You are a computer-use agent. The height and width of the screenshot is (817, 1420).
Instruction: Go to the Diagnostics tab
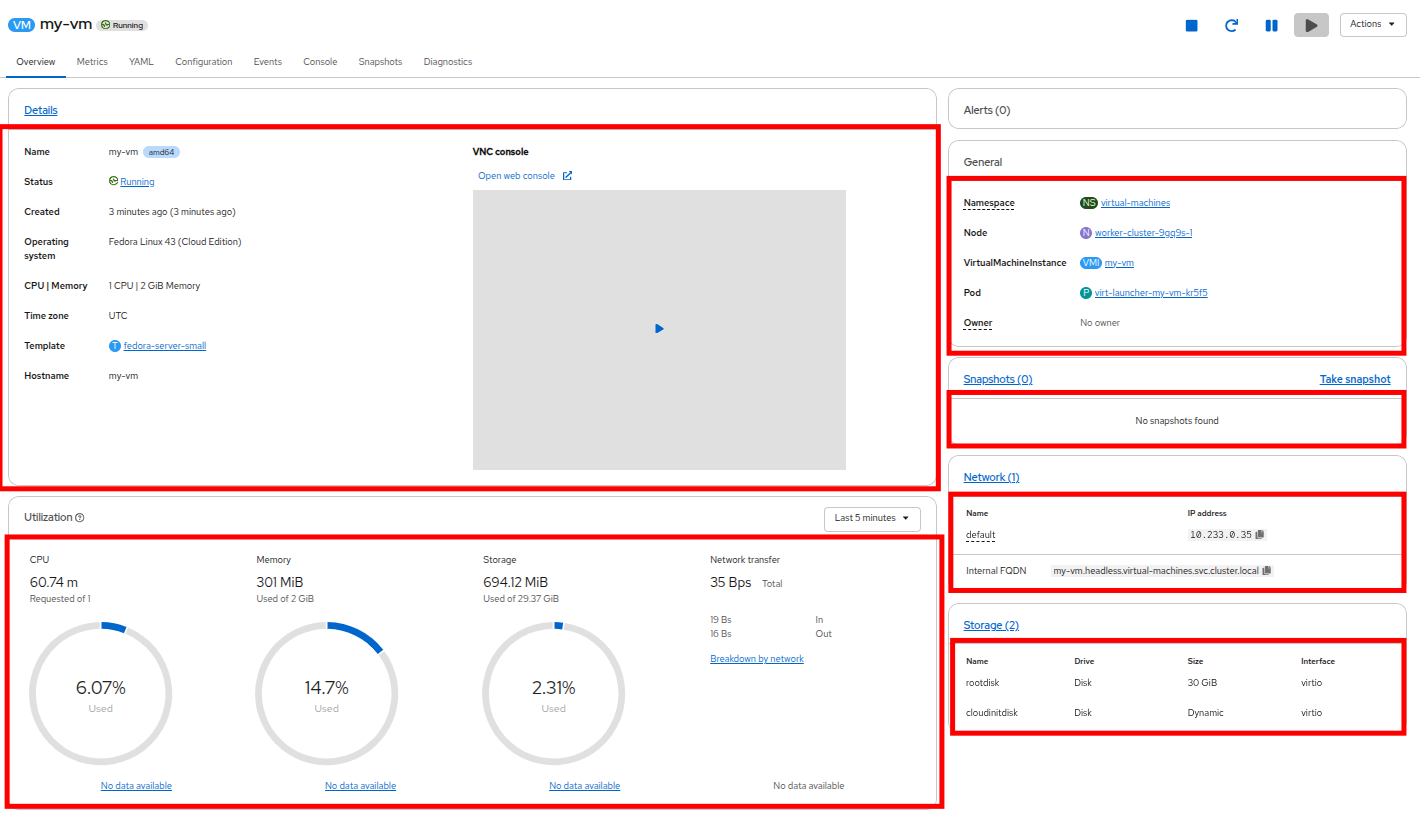pyautogui.click(x=447, y=62)
